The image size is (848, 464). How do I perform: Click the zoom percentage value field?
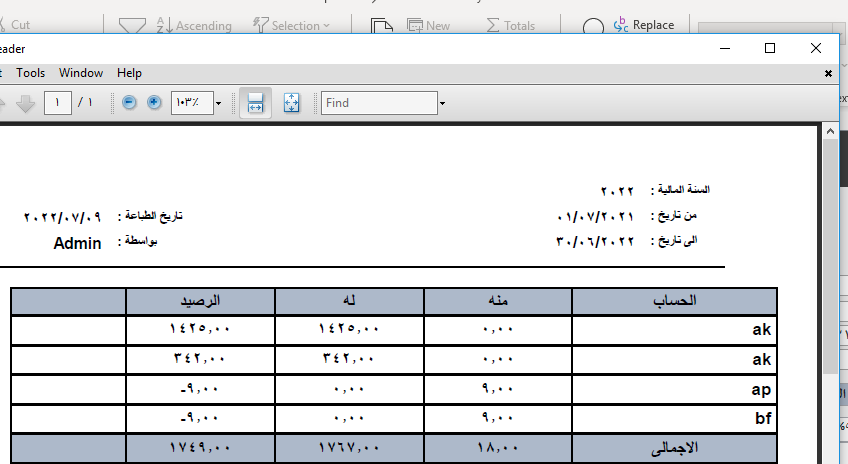[192, 103]
